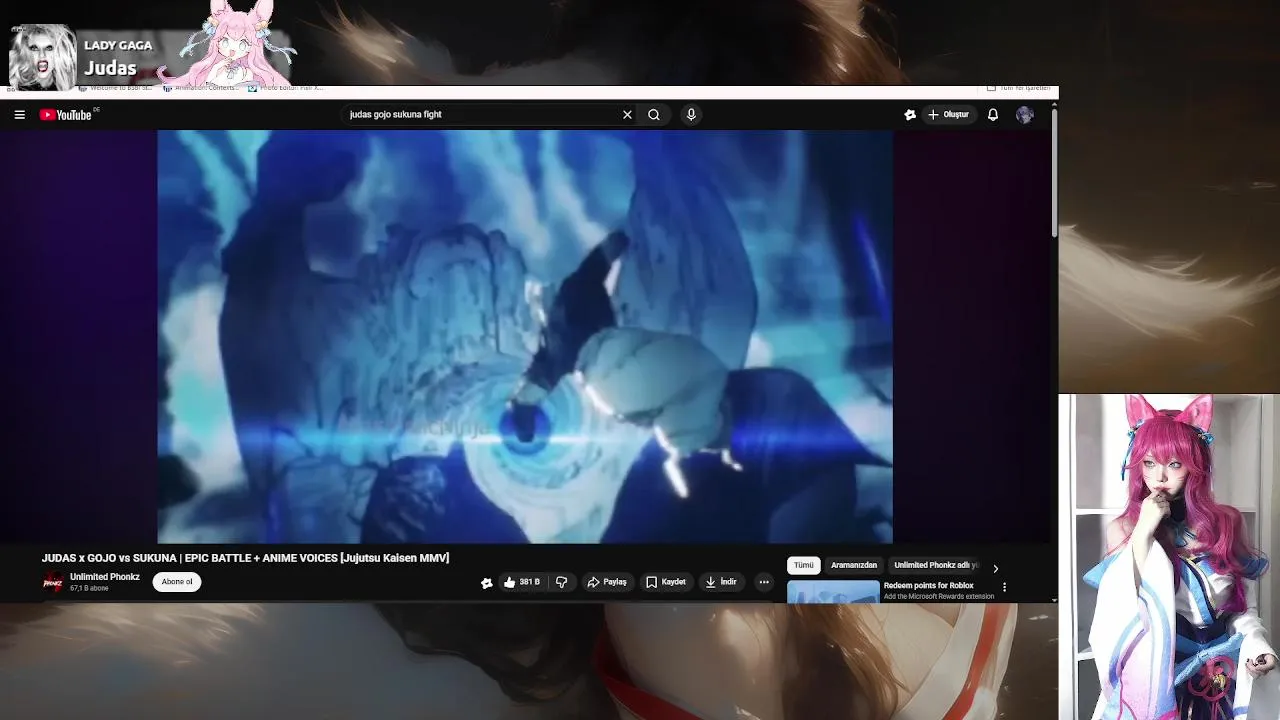Open the YouTube hamburger guide menu
Screen dimensions: 1280x720
coord(19,115)
